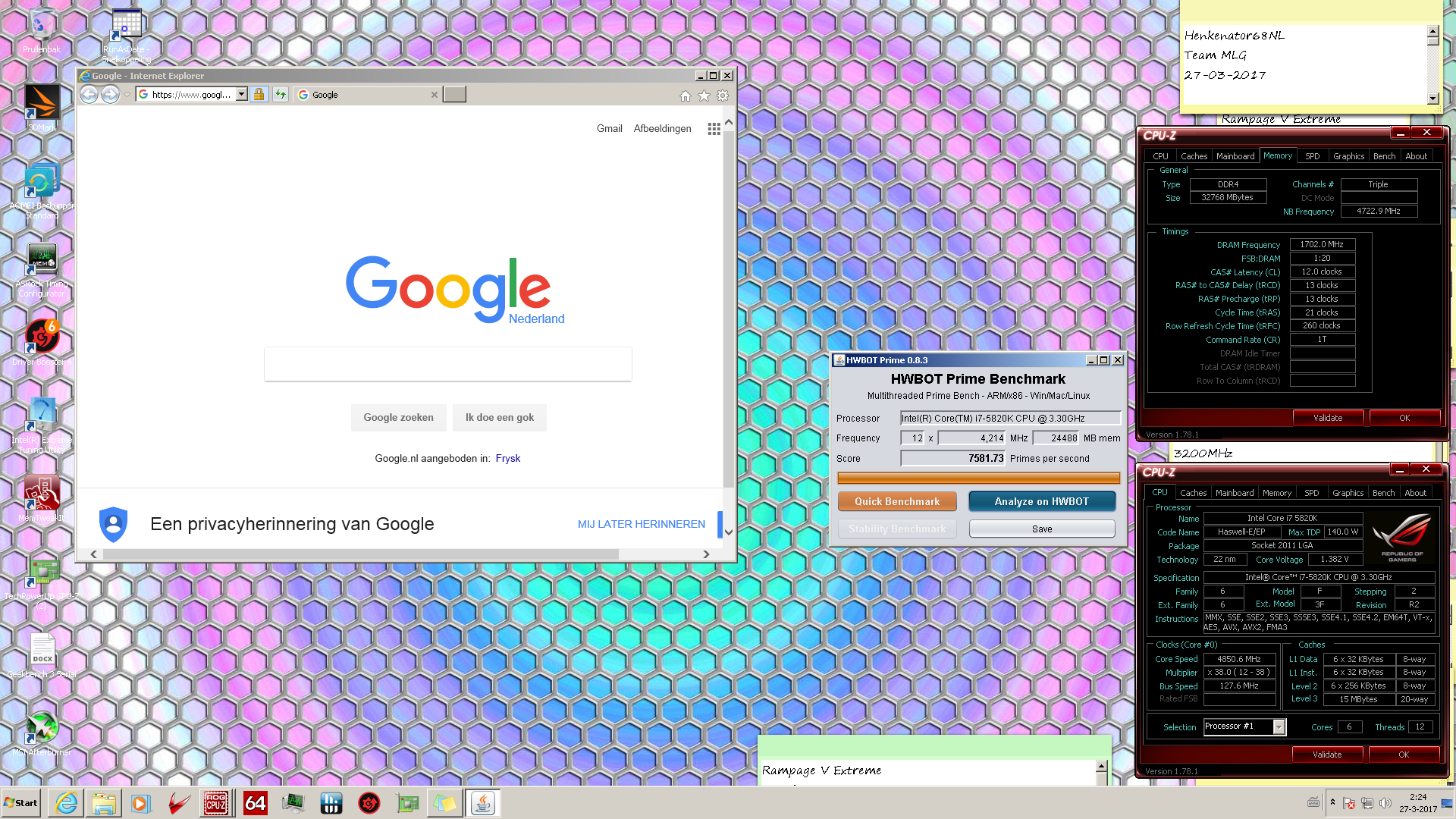Open recent pages dropdown arrow in IE
The image size is (1456, 819).
click(x=127, y=95)
